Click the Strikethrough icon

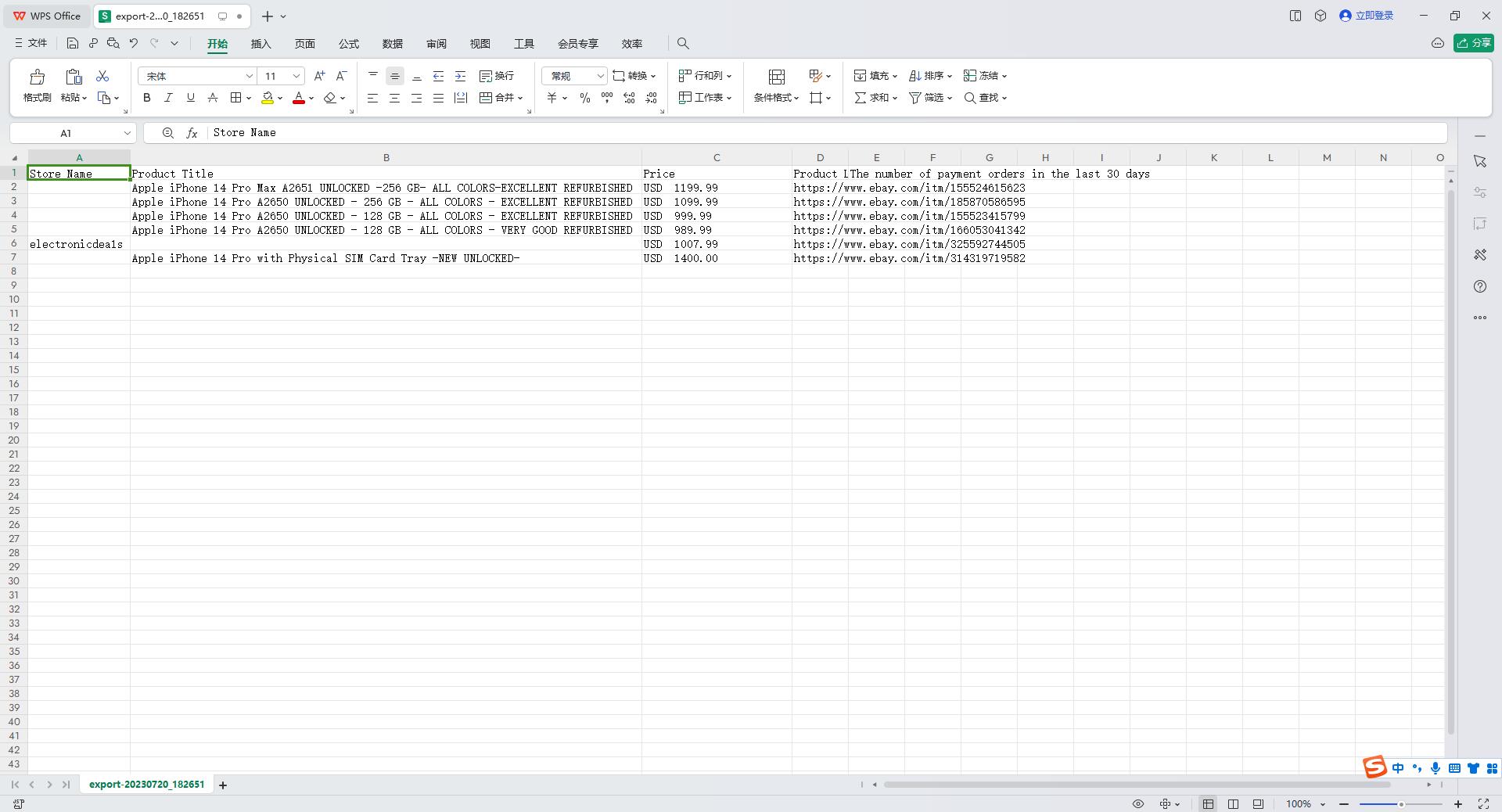[213, 98]
